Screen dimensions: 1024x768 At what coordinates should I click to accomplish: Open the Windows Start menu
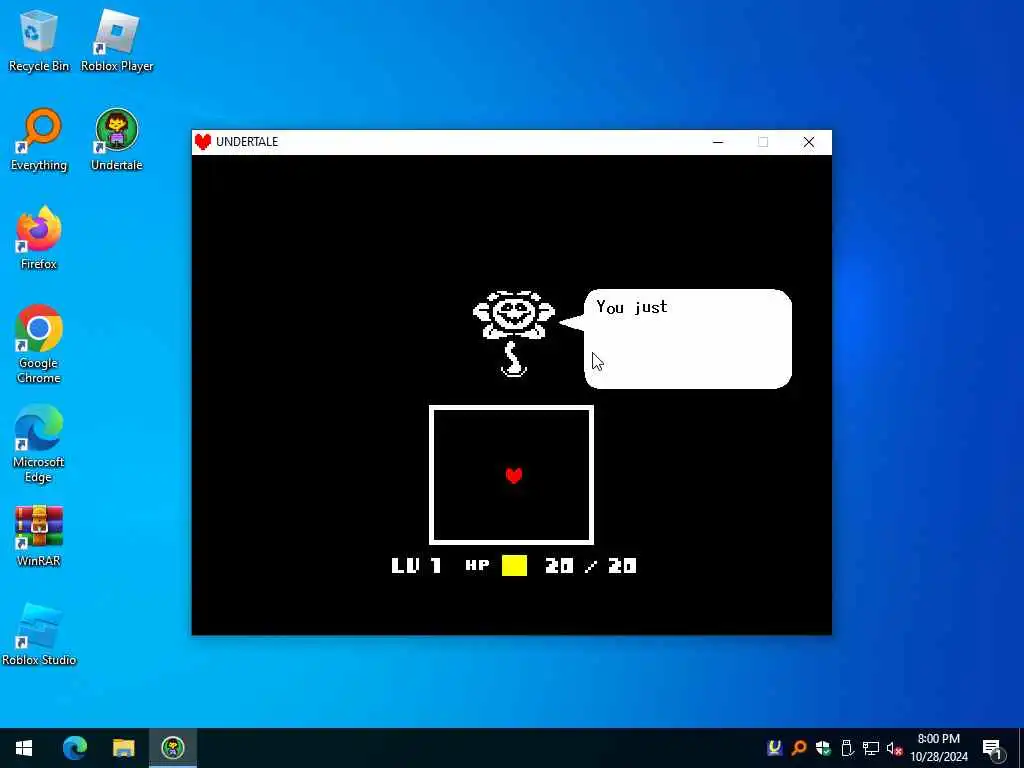tap(24, 748)
